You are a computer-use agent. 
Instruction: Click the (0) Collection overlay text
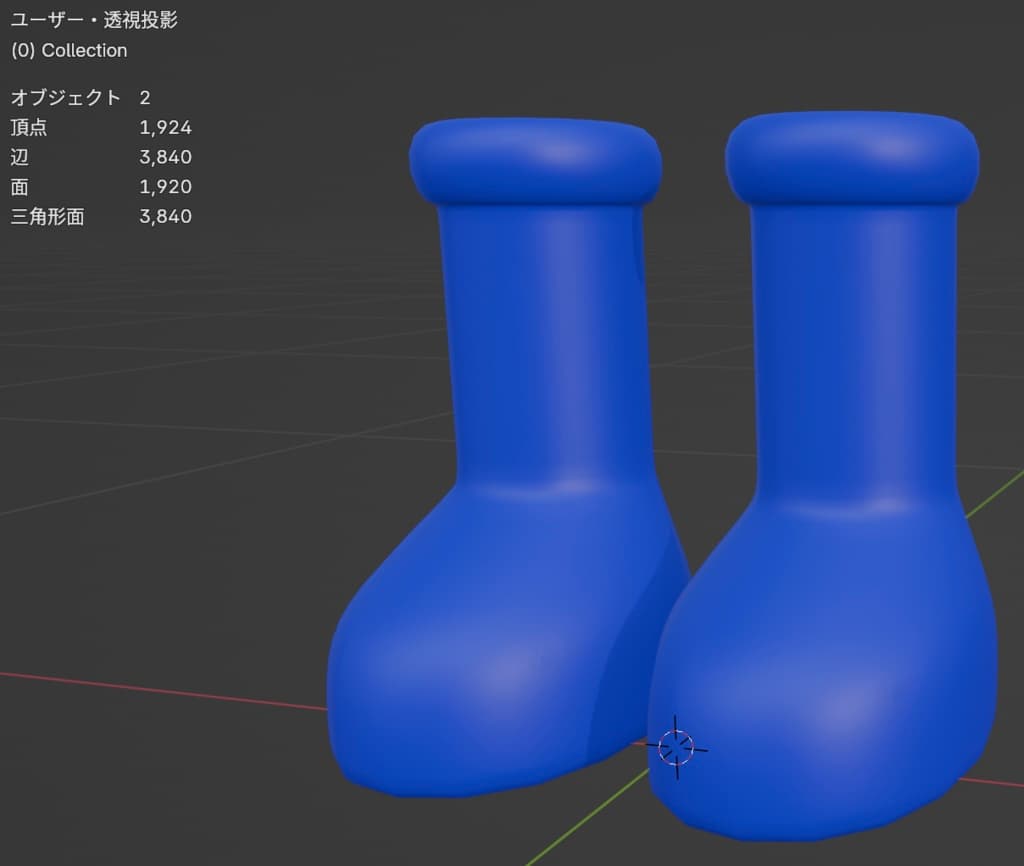pyautogui.click(x=69, y=50)
